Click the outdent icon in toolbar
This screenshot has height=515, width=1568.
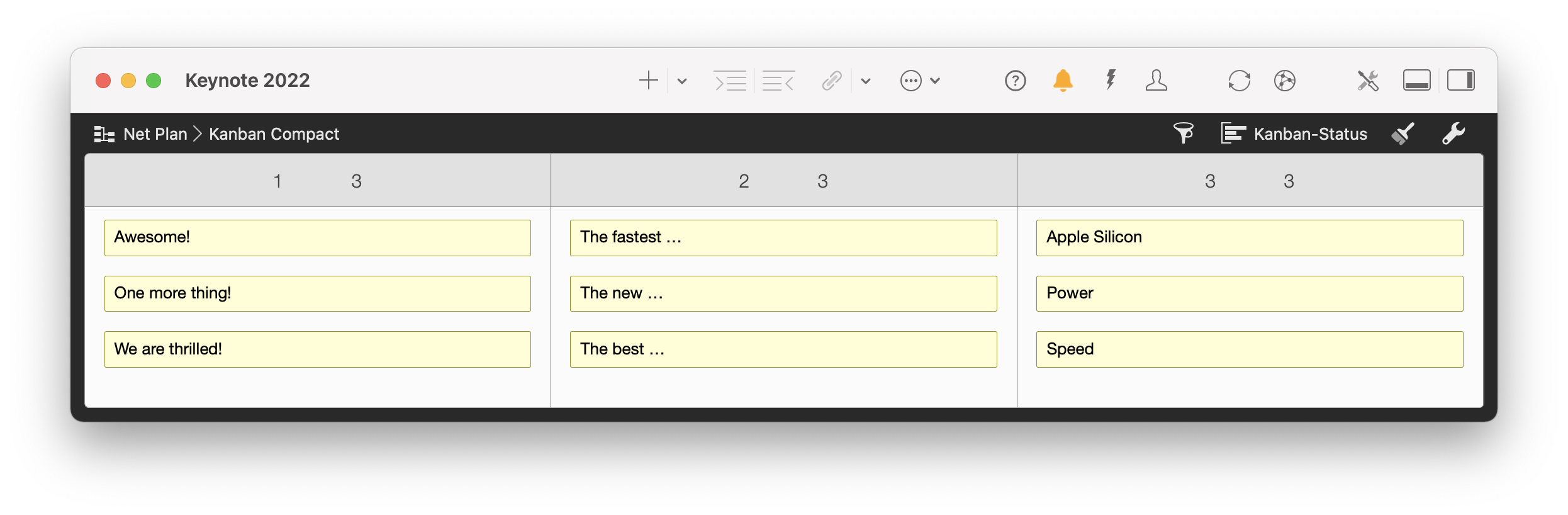pyautogui.click(x=778, y=81)
